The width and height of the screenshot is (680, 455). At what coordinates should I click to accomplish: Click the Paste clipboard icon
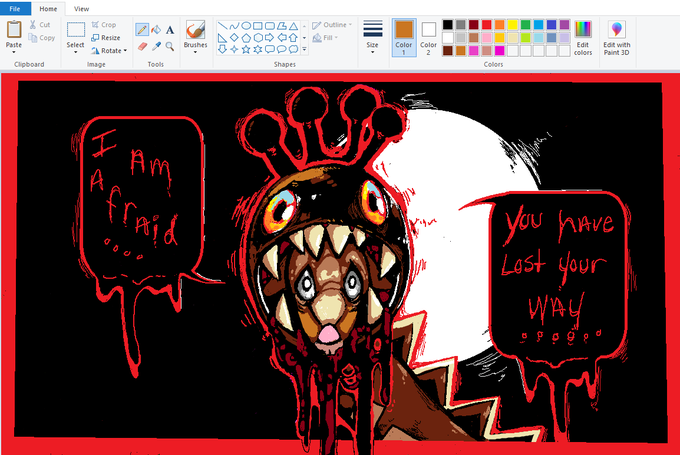pos(14,29)
